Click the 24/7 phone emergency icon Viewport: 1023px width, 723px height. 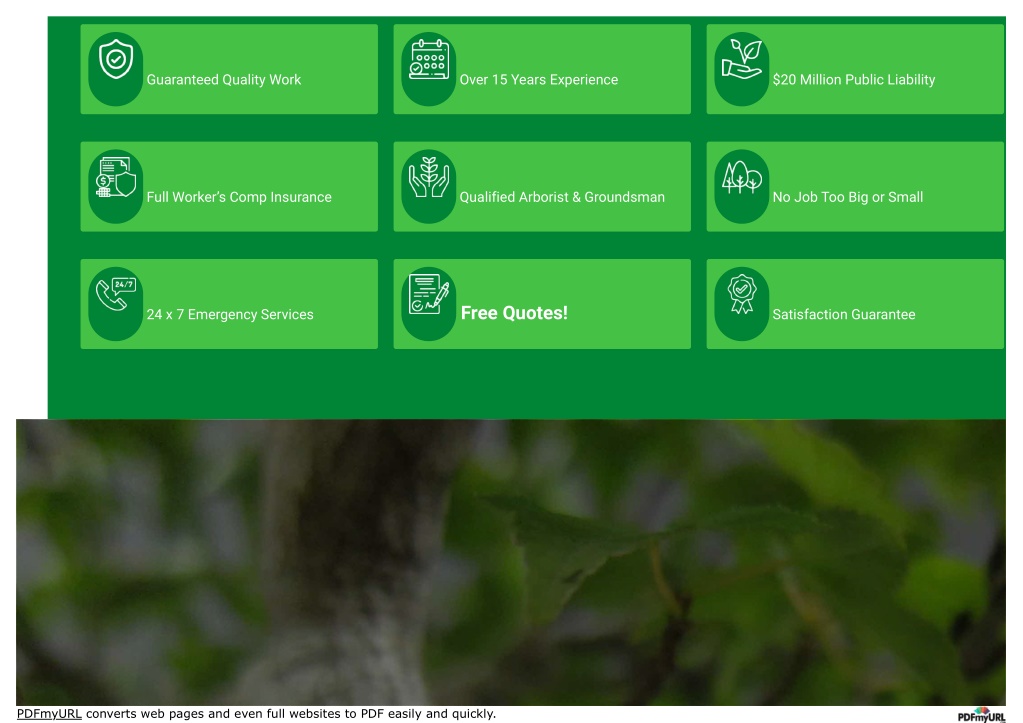point(115,294)
